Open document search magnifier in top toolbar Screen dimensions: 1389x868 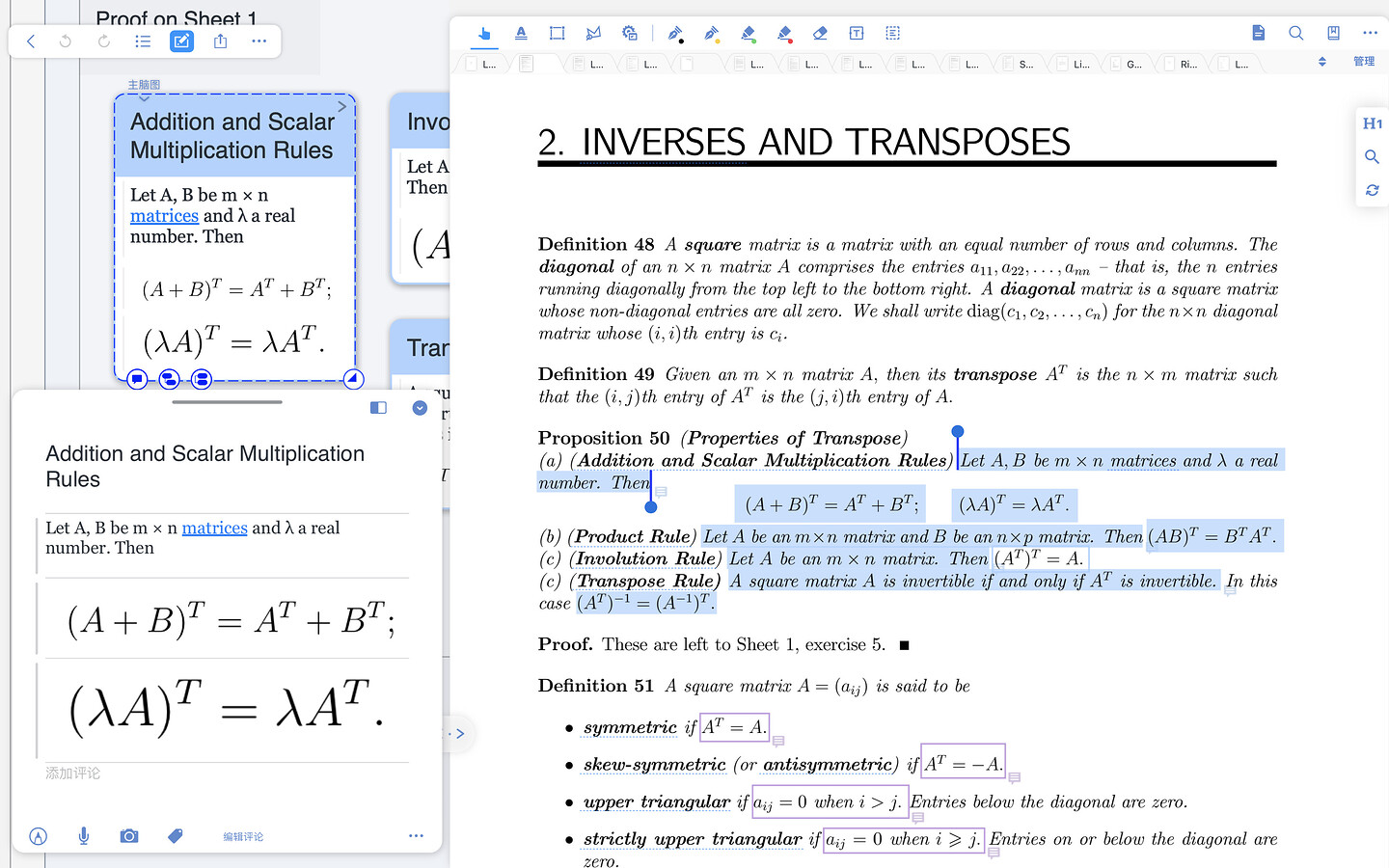pos(1296,33)
